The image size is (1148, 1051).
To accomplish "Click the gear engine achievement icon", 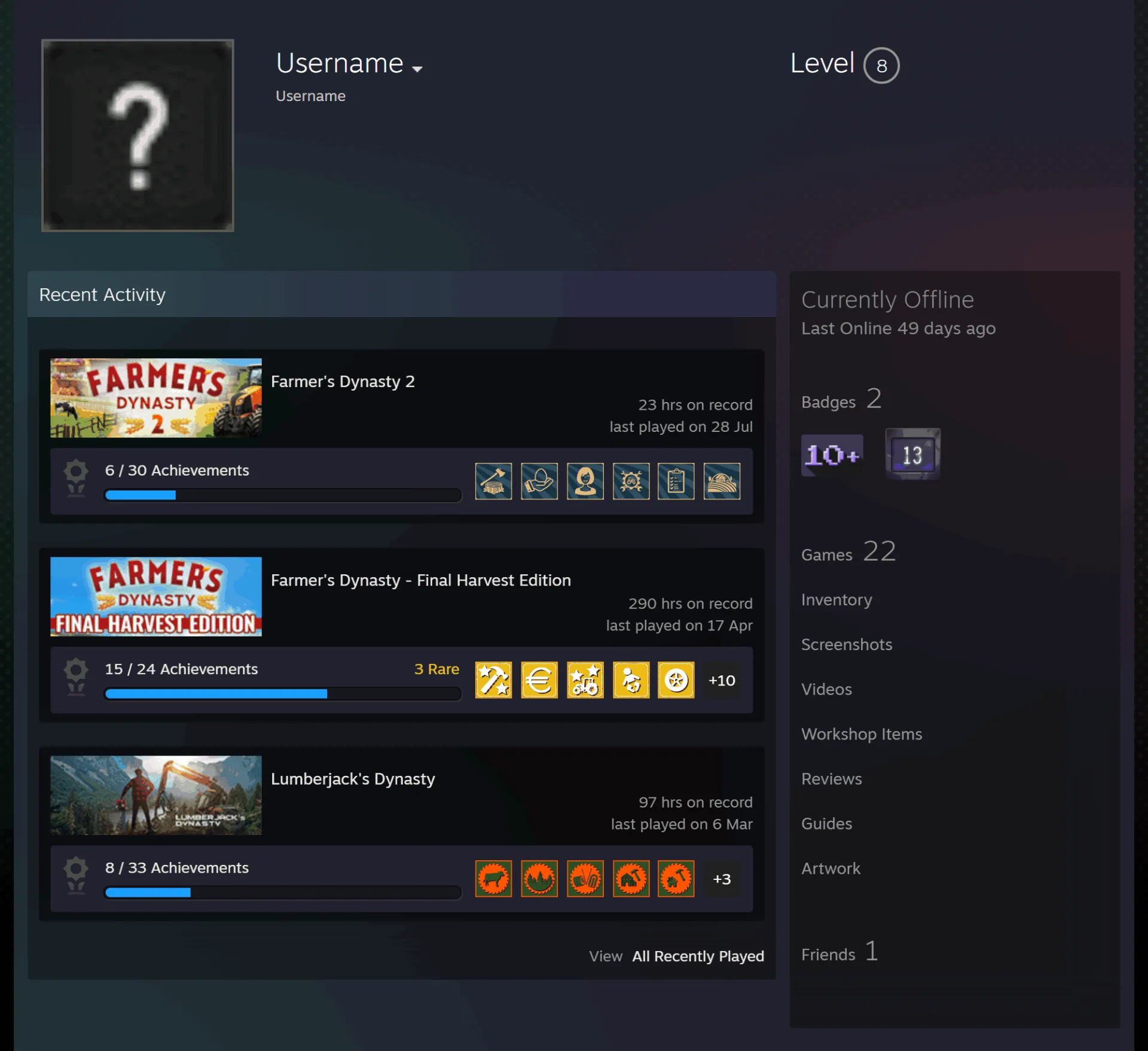I will click(x=631, y=481).
